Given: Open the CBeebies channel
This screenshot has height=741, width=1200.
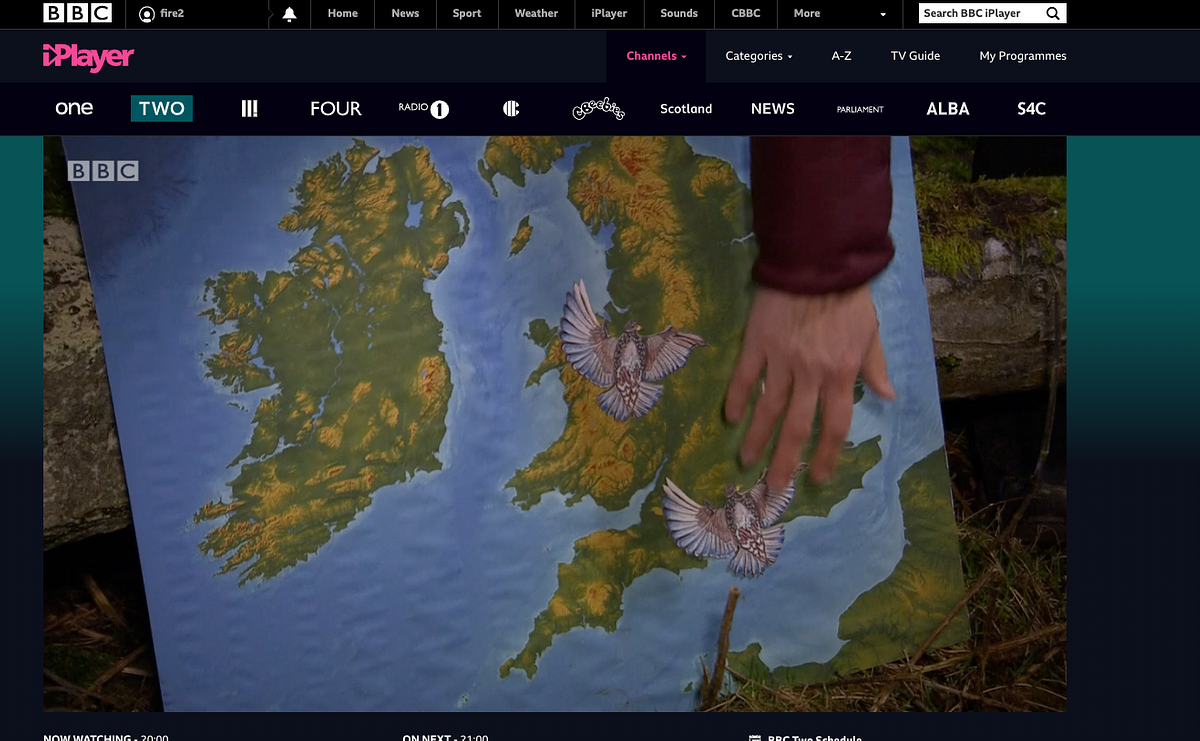Looking at the screenshot, I should click(598, 109).
